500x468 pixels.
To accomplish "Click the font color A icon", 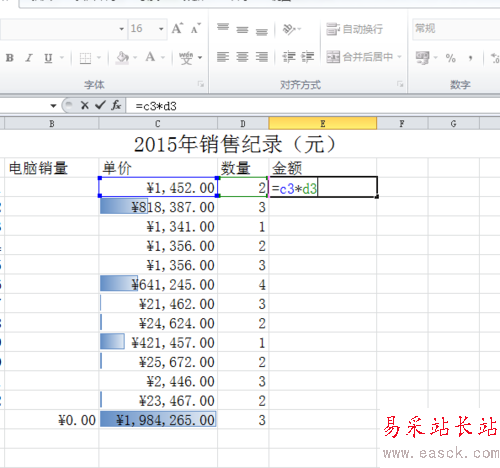I will click(x=150, y=57).
